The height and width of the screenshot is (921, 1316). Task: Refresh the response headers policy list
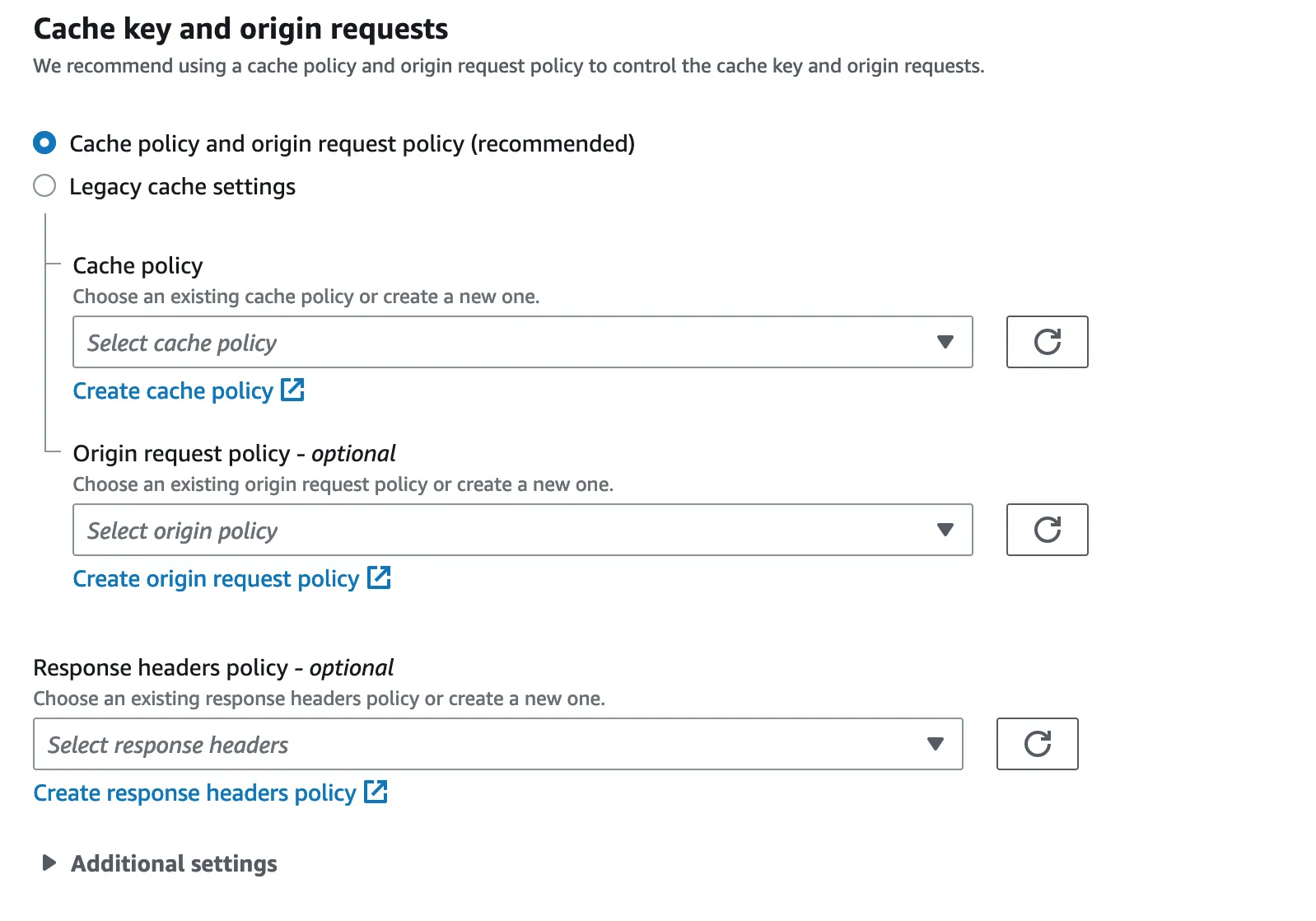1037,744
